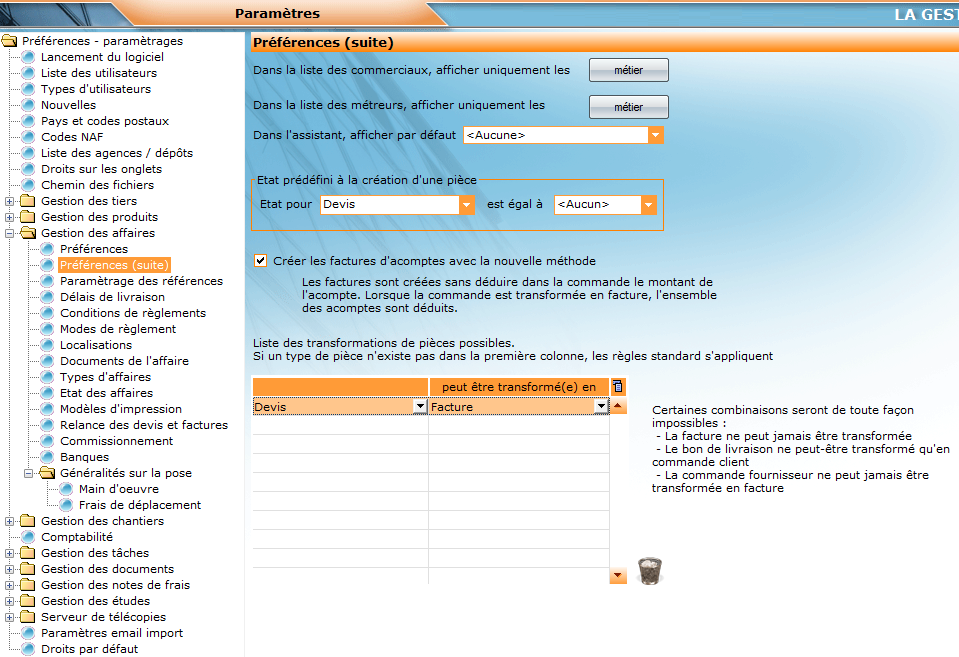Viewport: 959px width, 657px height.
Task: Open the Devis cell dropdown in the table
Action: 420,406
